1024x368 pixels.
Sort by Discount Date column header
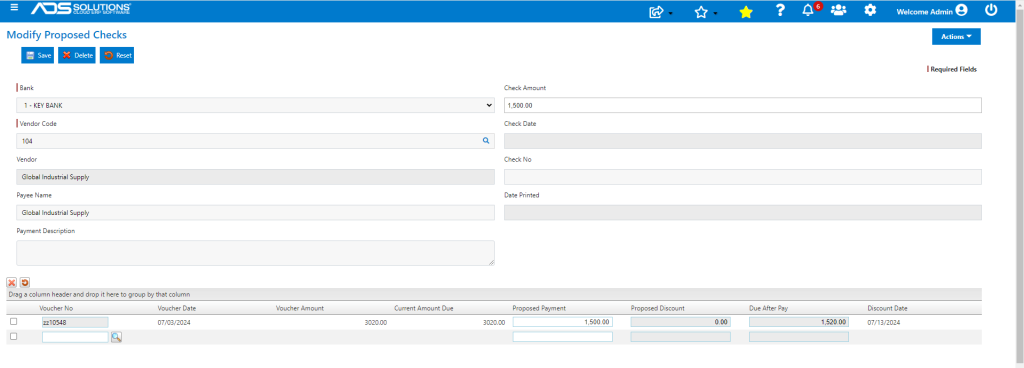point(888,308)
